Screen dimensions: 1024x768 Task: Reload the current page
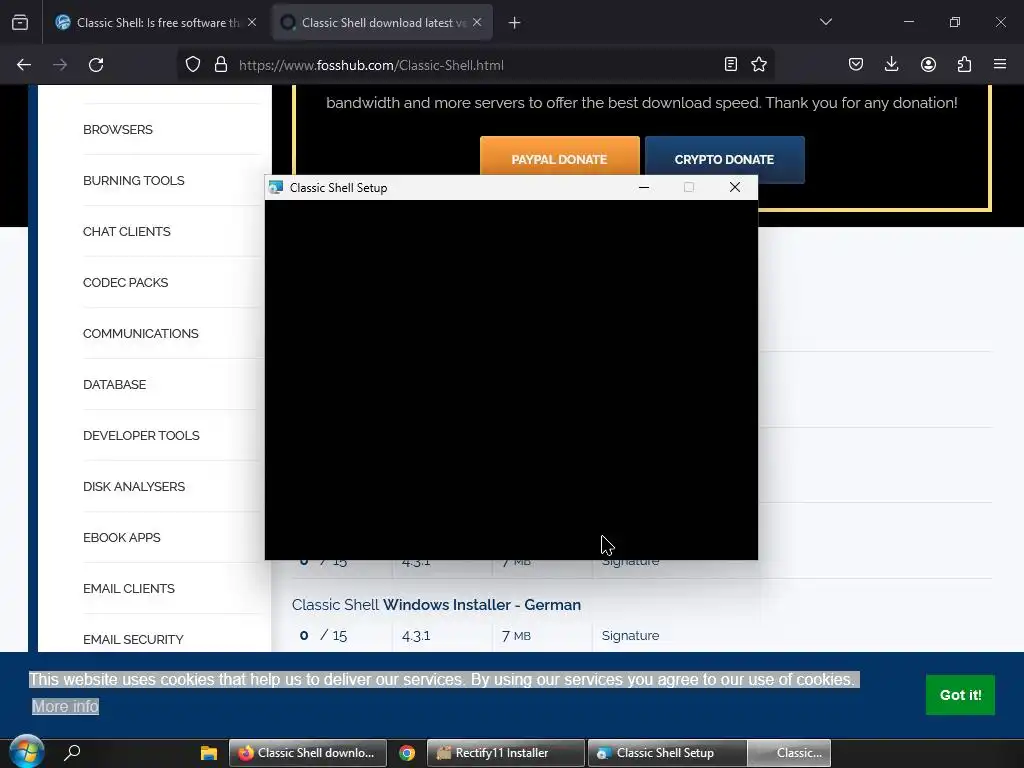pyautogui.click(x=96, y=65)
